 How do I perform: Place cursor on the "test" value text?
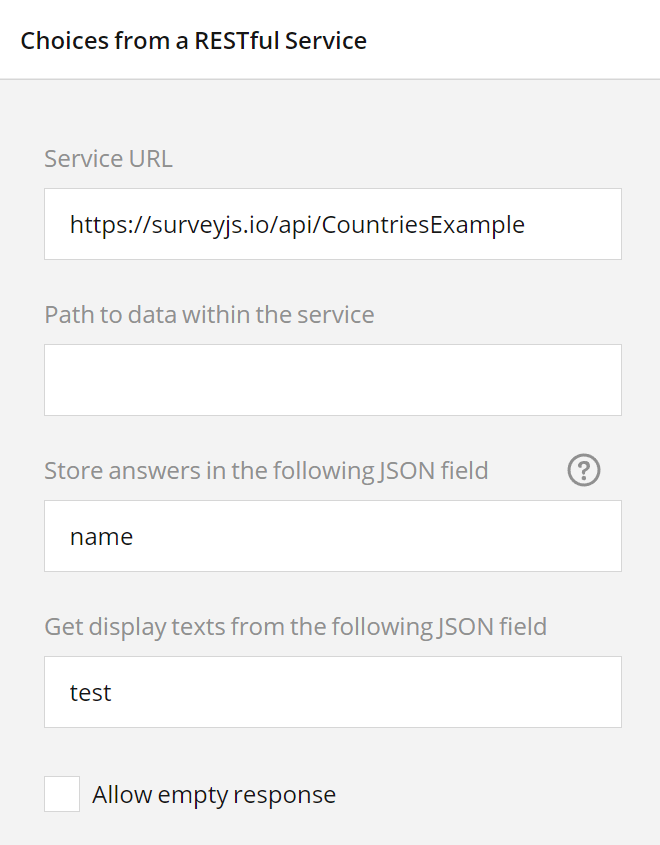(91, 692)
